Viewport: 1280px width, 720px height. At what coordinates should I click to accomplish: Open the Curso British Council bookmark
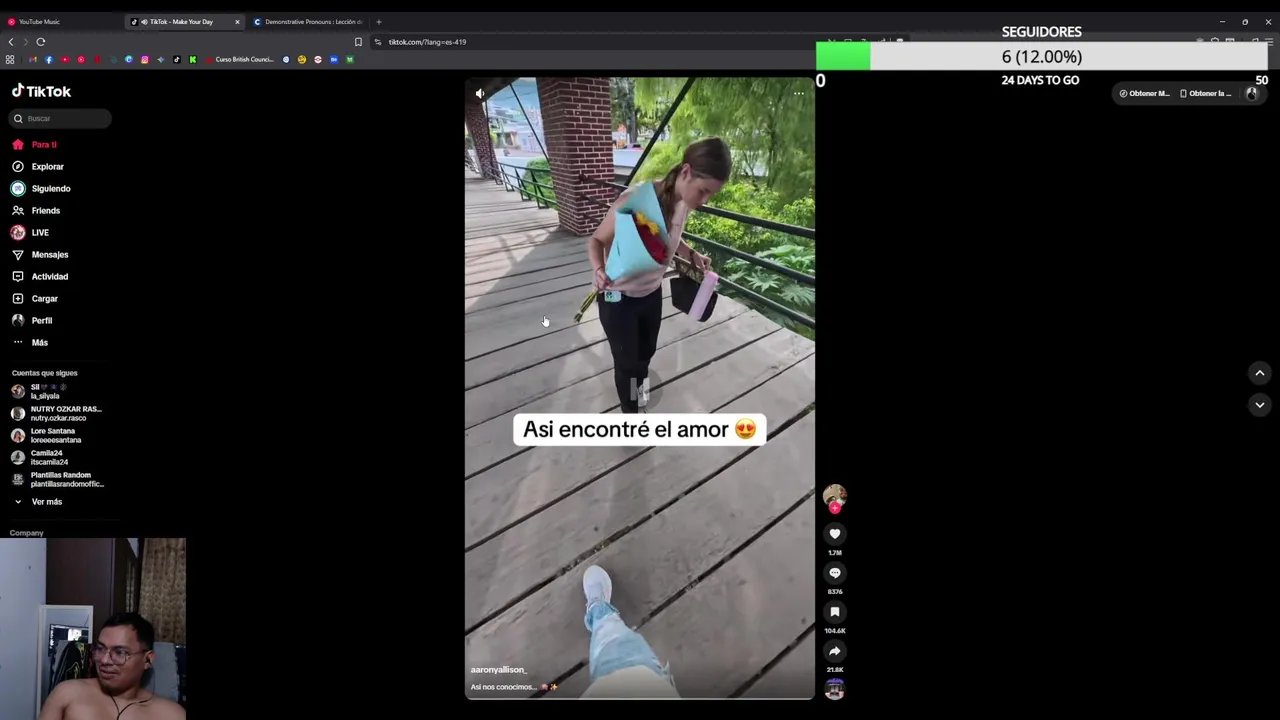(x=240, y=60)
